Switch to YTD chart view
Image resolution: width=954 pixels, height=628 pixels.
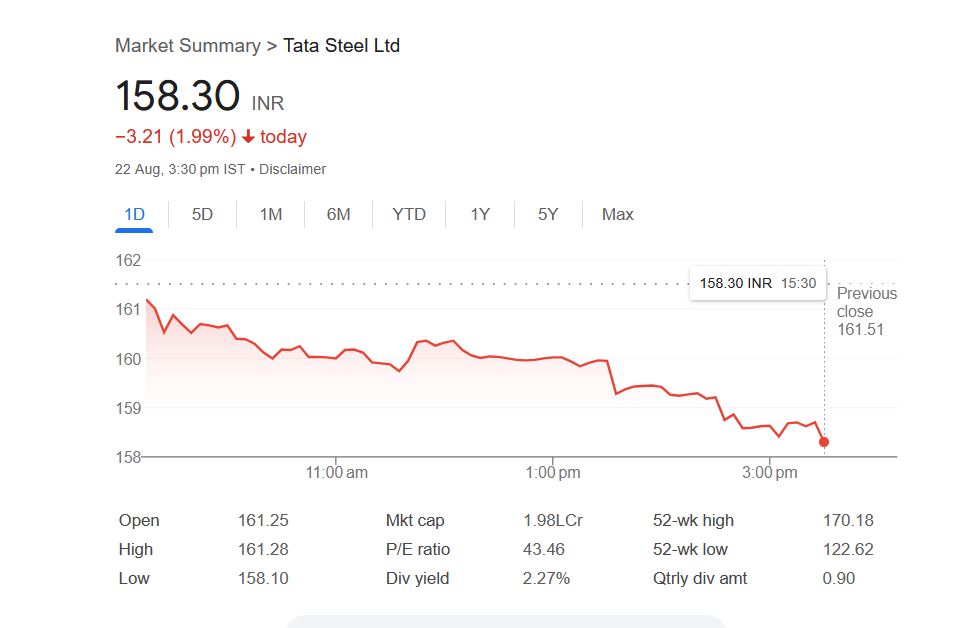[x=409, y=214]
